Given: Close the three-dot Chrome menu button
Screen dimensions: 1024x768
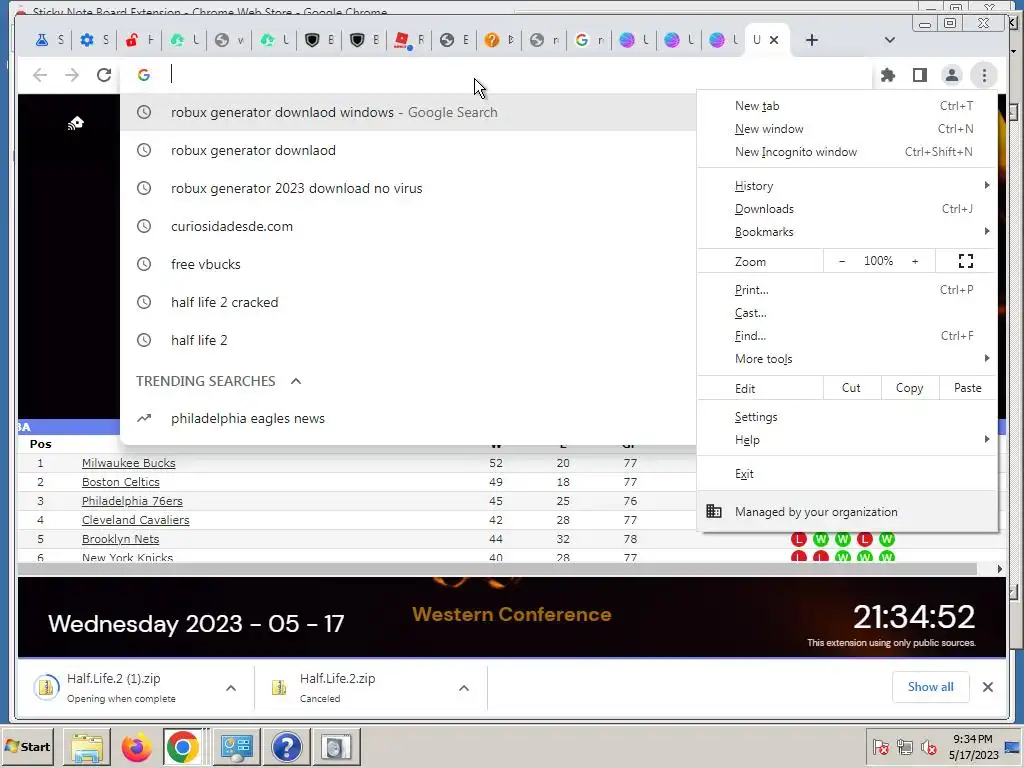Looking at the screenshot, I should coord(984,75).
